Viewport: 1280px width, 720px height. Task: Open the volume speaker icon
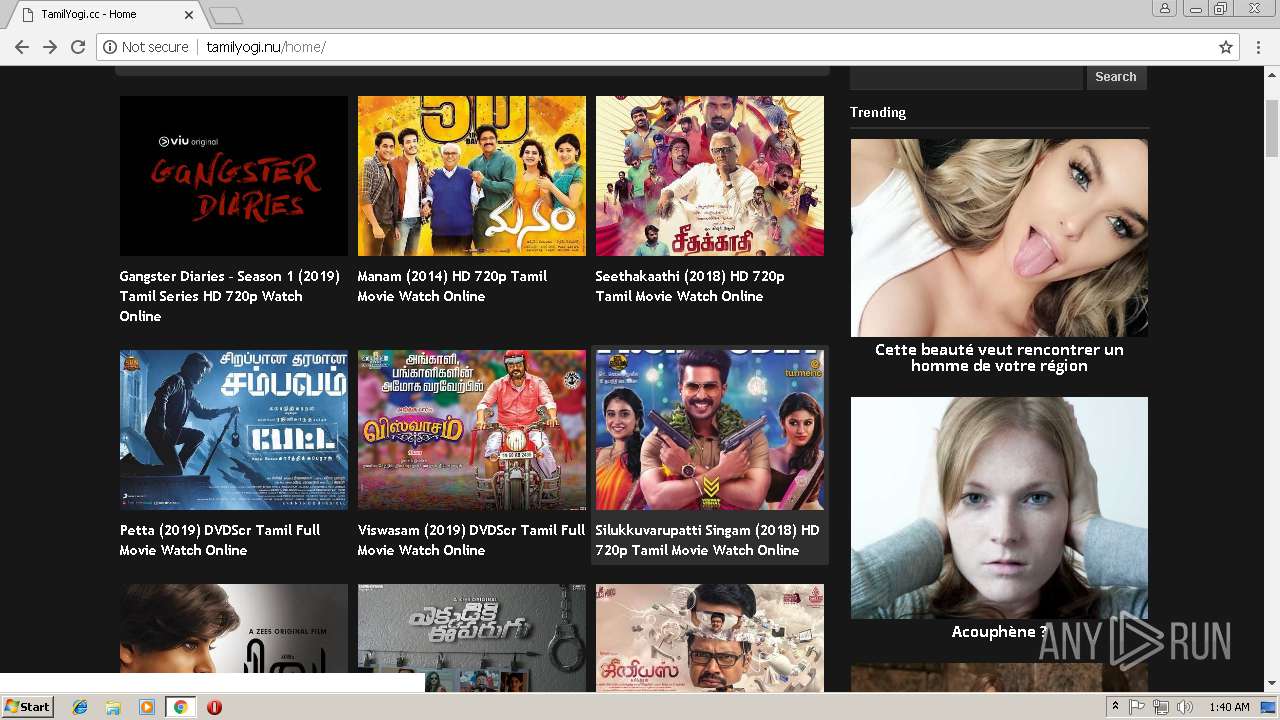pyautogui.click(x=1185, y=707)
